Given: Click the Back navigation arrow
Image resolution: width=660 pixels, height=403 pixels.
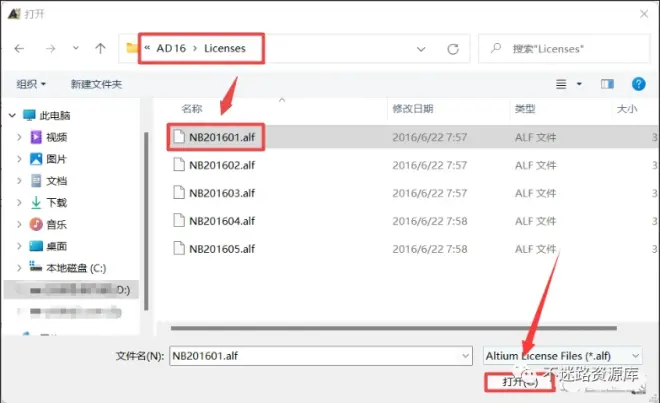Looking at the screenshot, I should (x=21, y=48).
